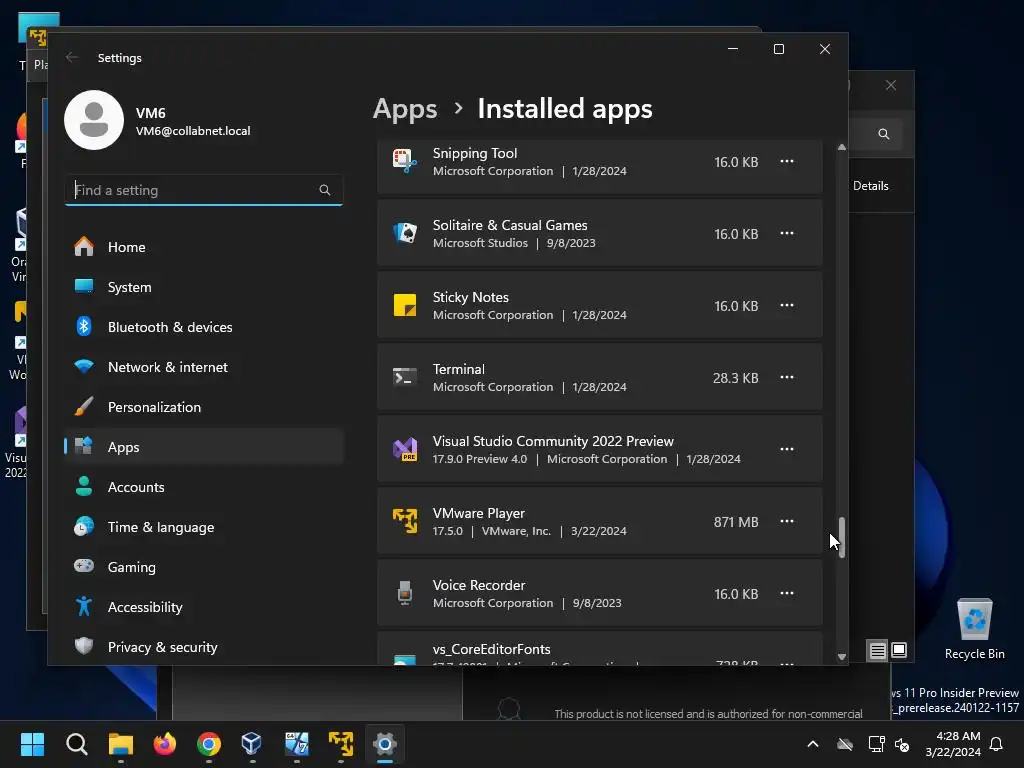Click the apps list scrollbar thumb
Image resolution: width=1024 pixels, height=768 pixels.
pos(842,537)
